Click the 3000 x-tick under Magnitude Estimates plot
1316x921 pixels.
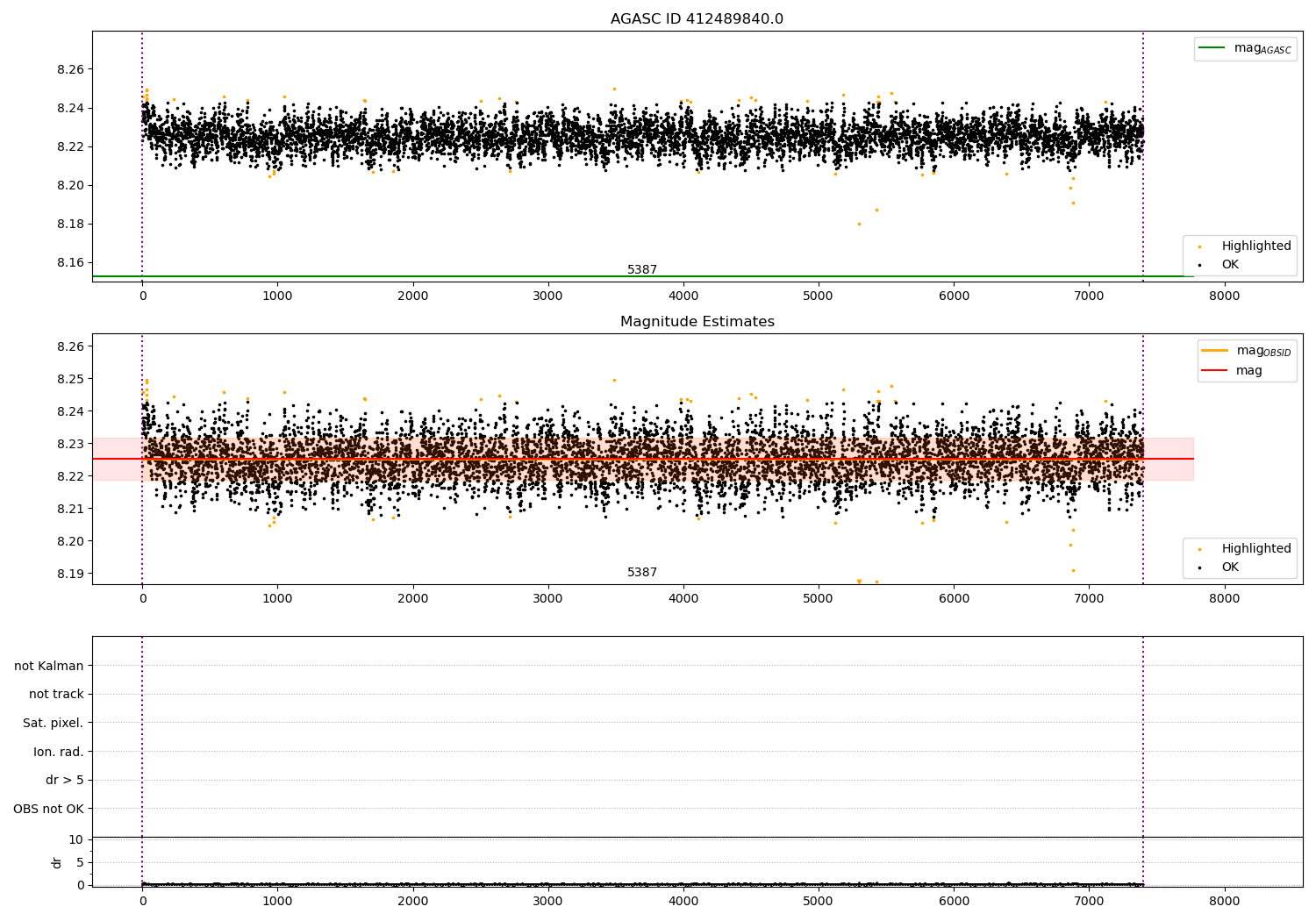click(548, 599)
